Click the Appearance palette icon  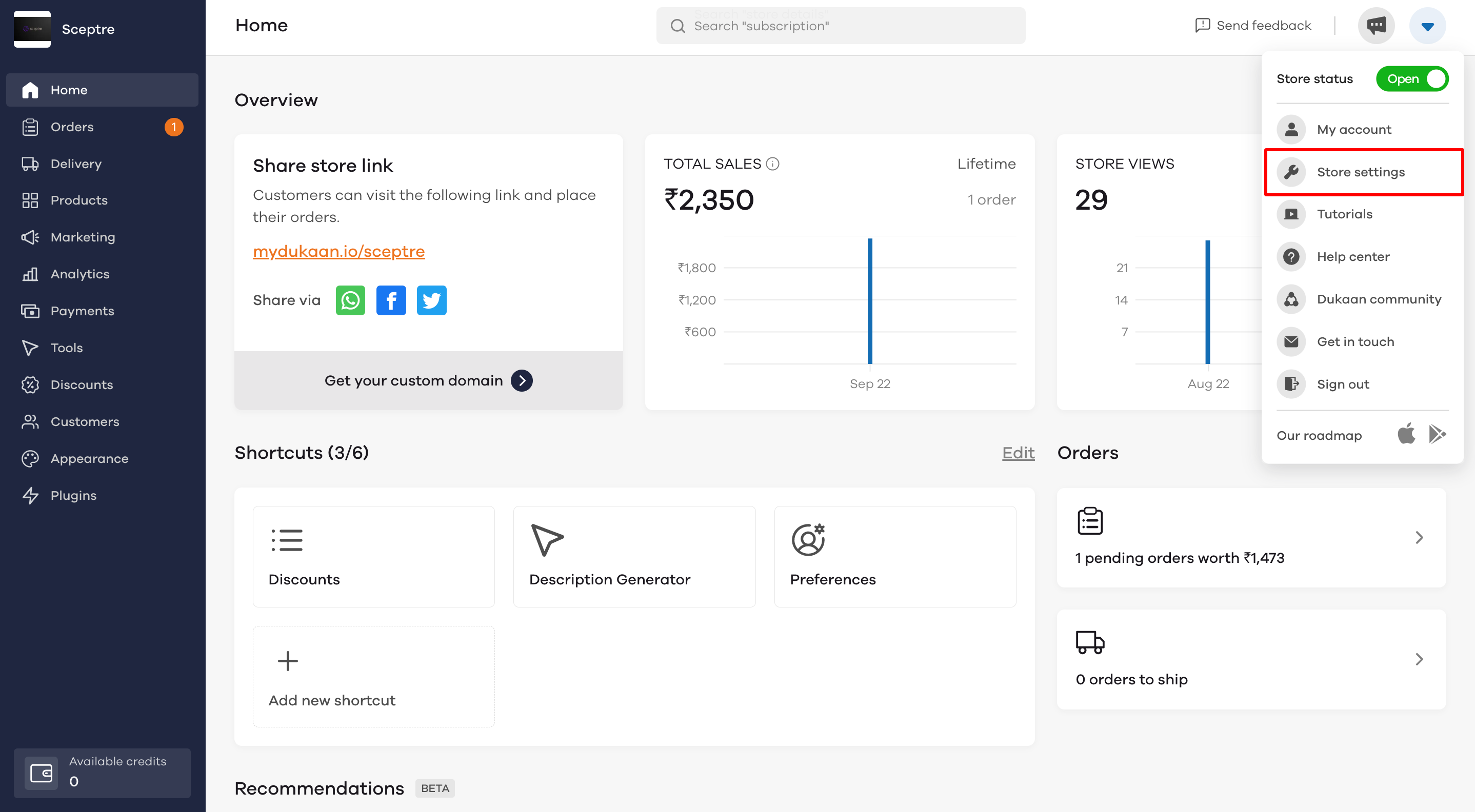30,458
